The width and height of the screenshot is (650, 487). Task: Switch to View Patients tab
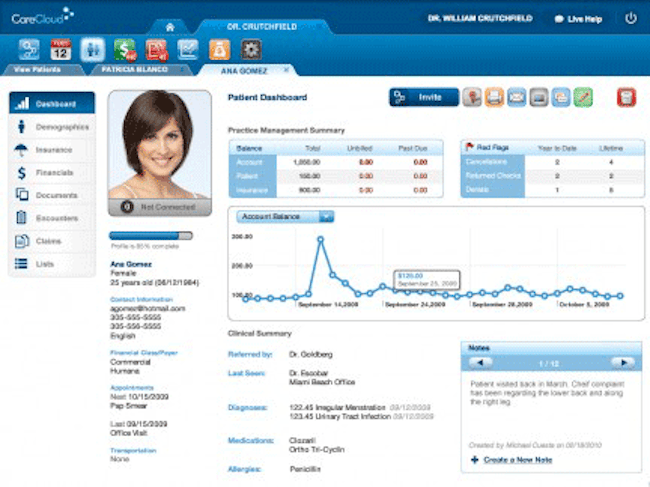pos(37,70)
